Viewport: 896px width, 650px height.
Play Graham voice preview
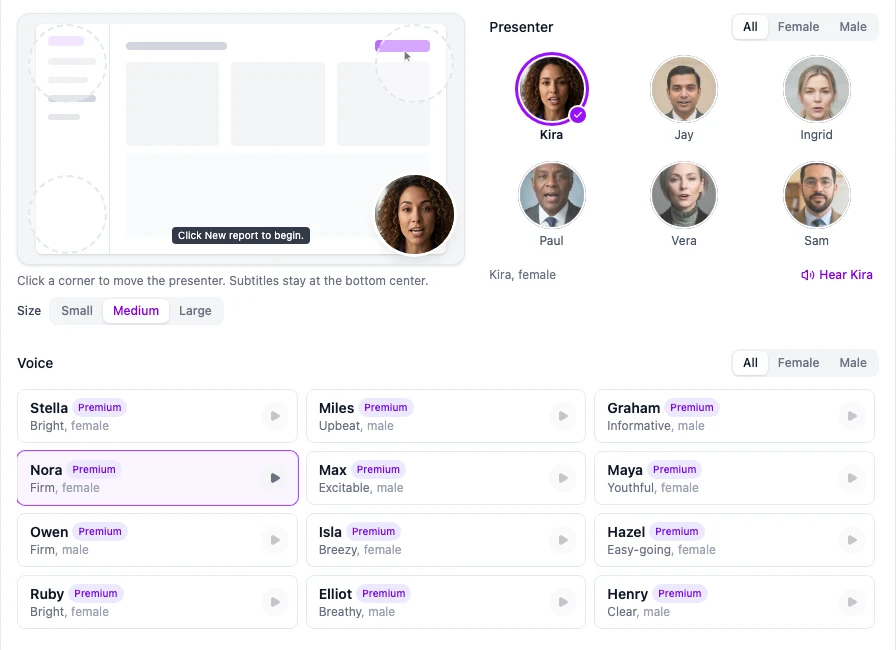tap(851, 416)
